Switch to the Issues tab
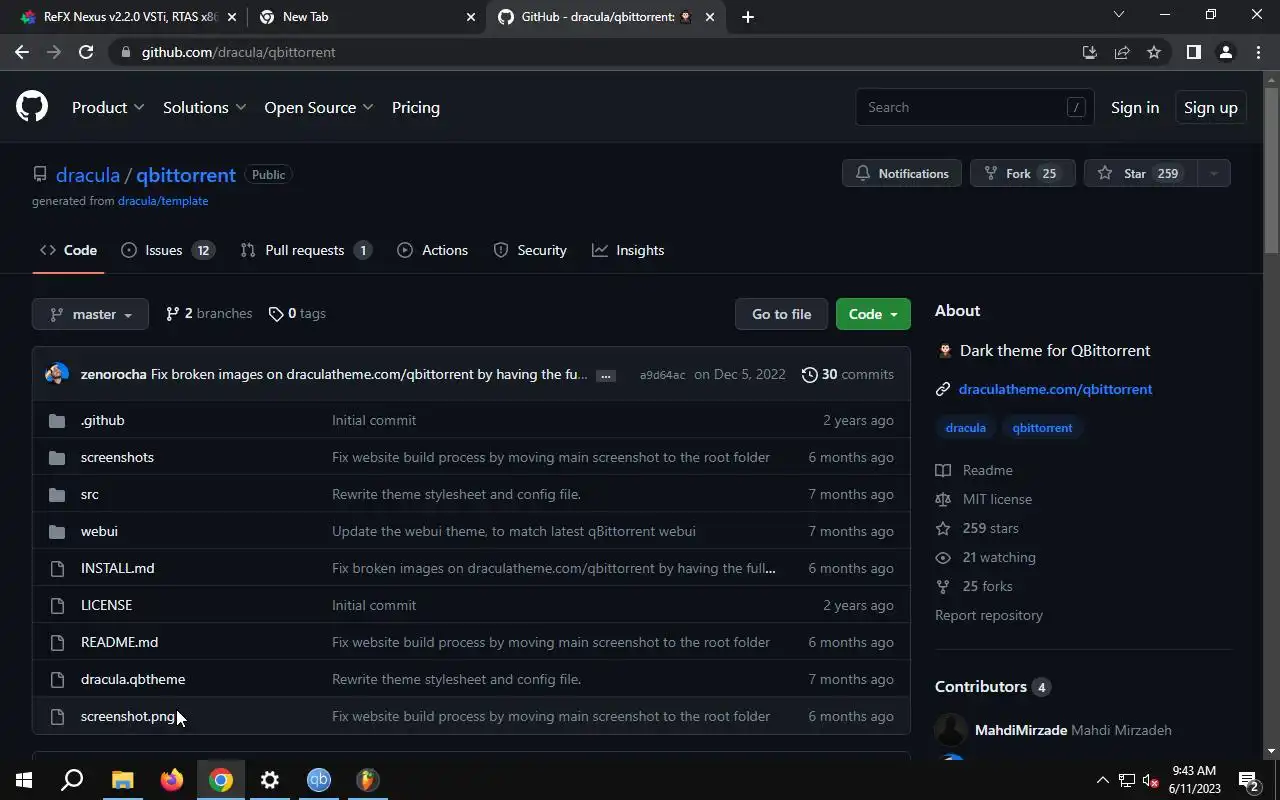Image resolution: width=1280 pixels, height=800 pixels. click(167, 250)
